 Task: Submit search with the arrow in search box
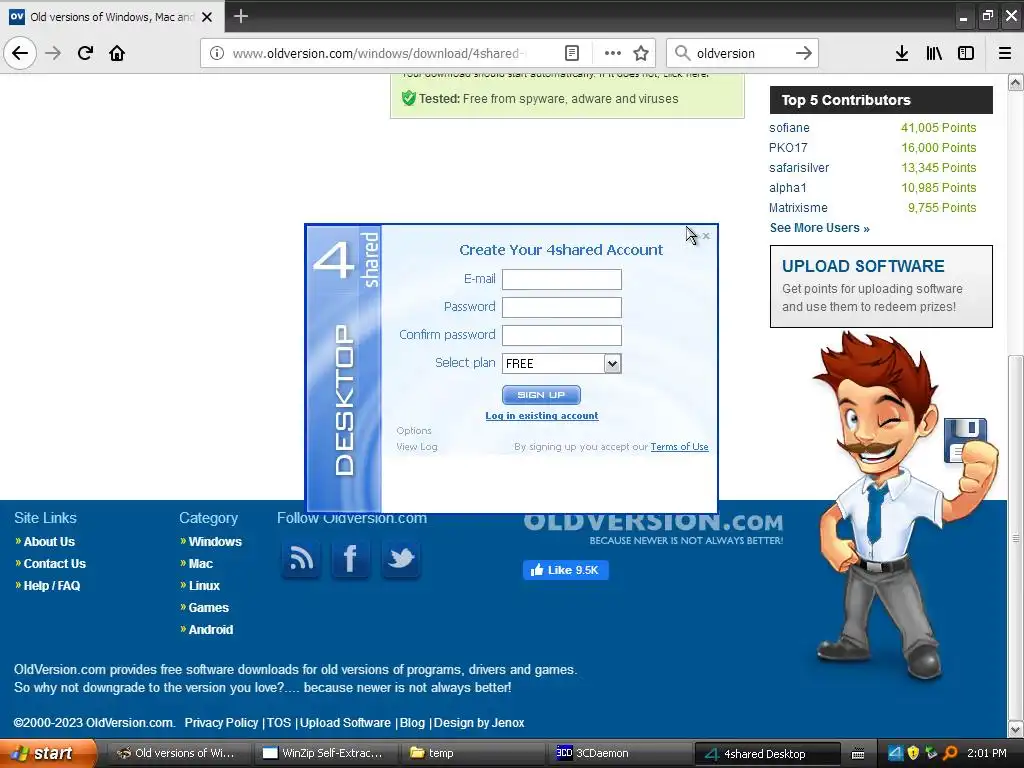click(x=803, y=53)
